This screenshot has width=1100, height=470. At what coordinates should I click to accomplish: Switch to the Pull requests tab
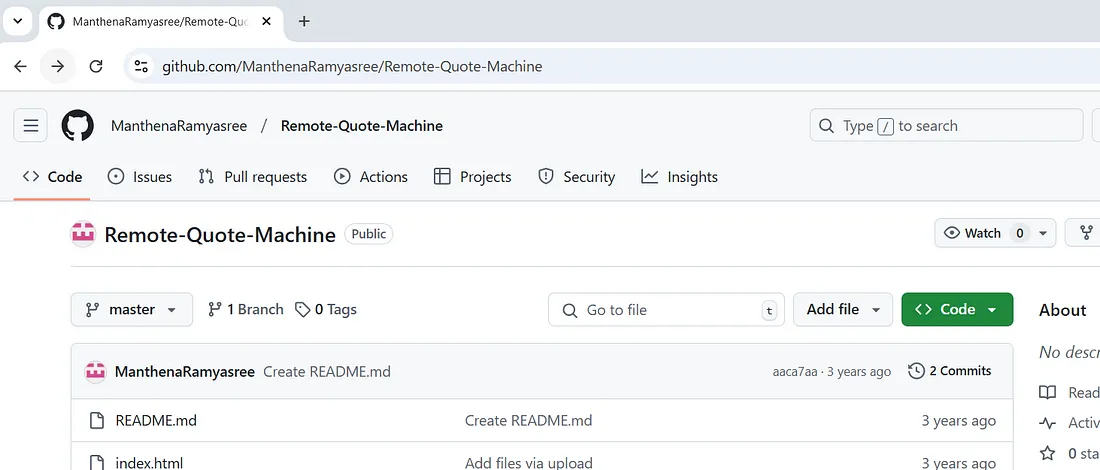(x=253, y=177)
